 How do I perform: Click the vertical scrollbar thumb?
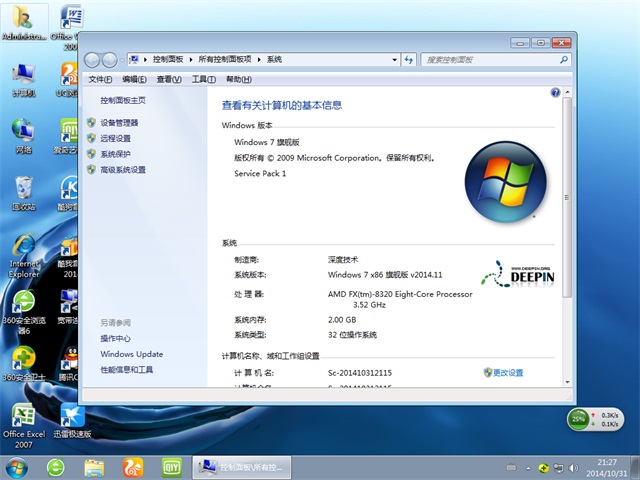[x=567, y=198]
